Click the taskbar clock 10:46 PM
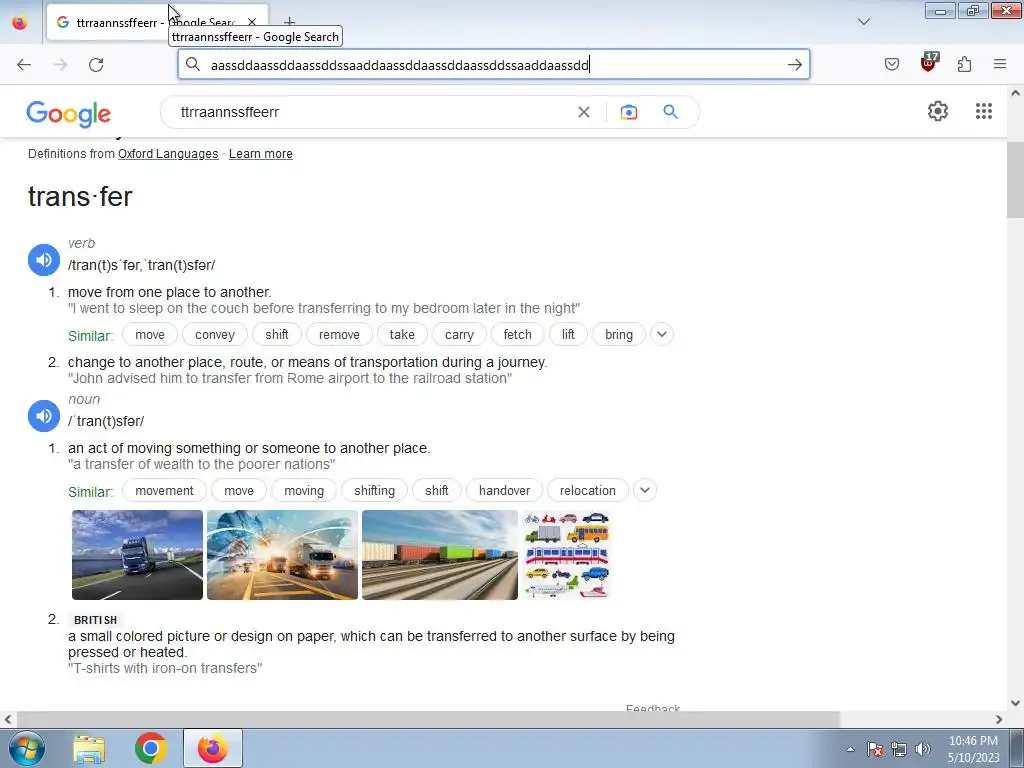1024x768 pixels. (x=973, y=749)
